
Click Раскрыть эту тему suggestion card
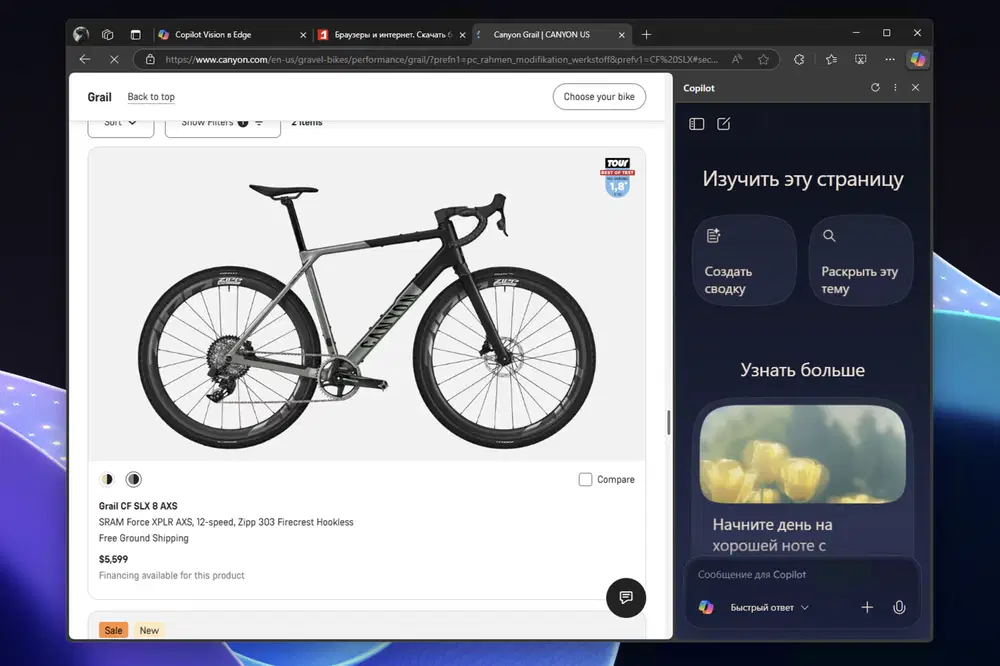coord(860,260)
